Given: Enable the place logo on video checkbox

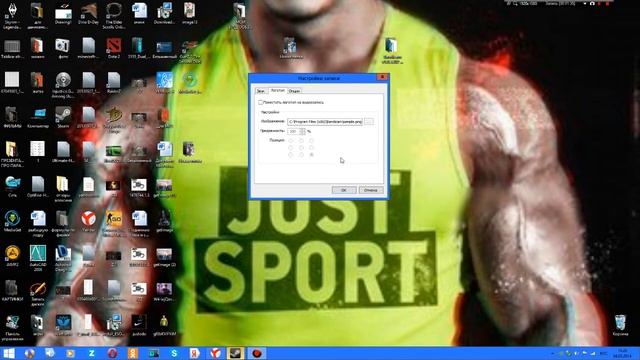Looking at the screenshot, I should tap(260, 102).
